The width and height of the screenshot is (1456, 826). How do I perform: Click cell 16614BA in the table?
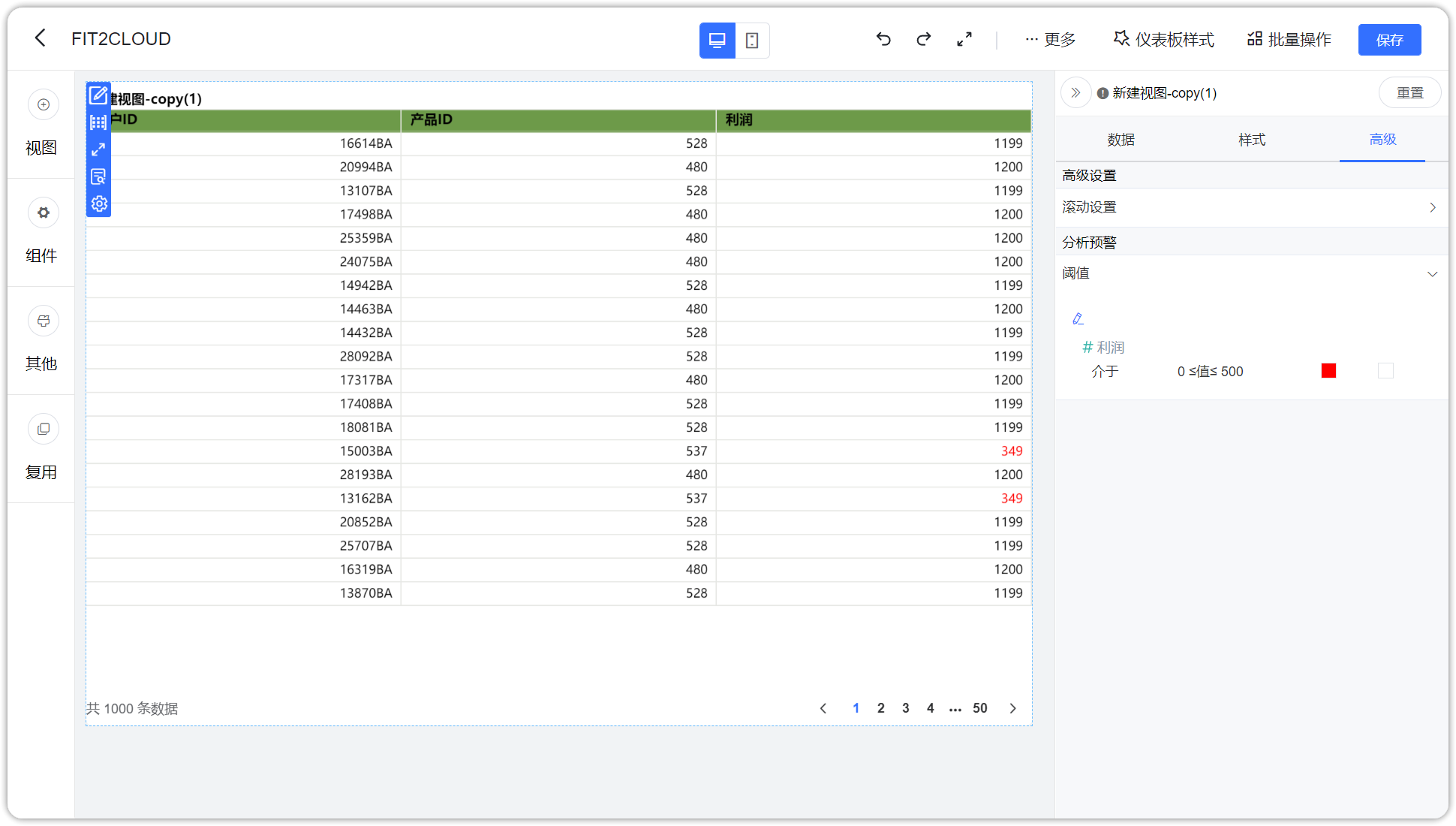pos(366,143)
